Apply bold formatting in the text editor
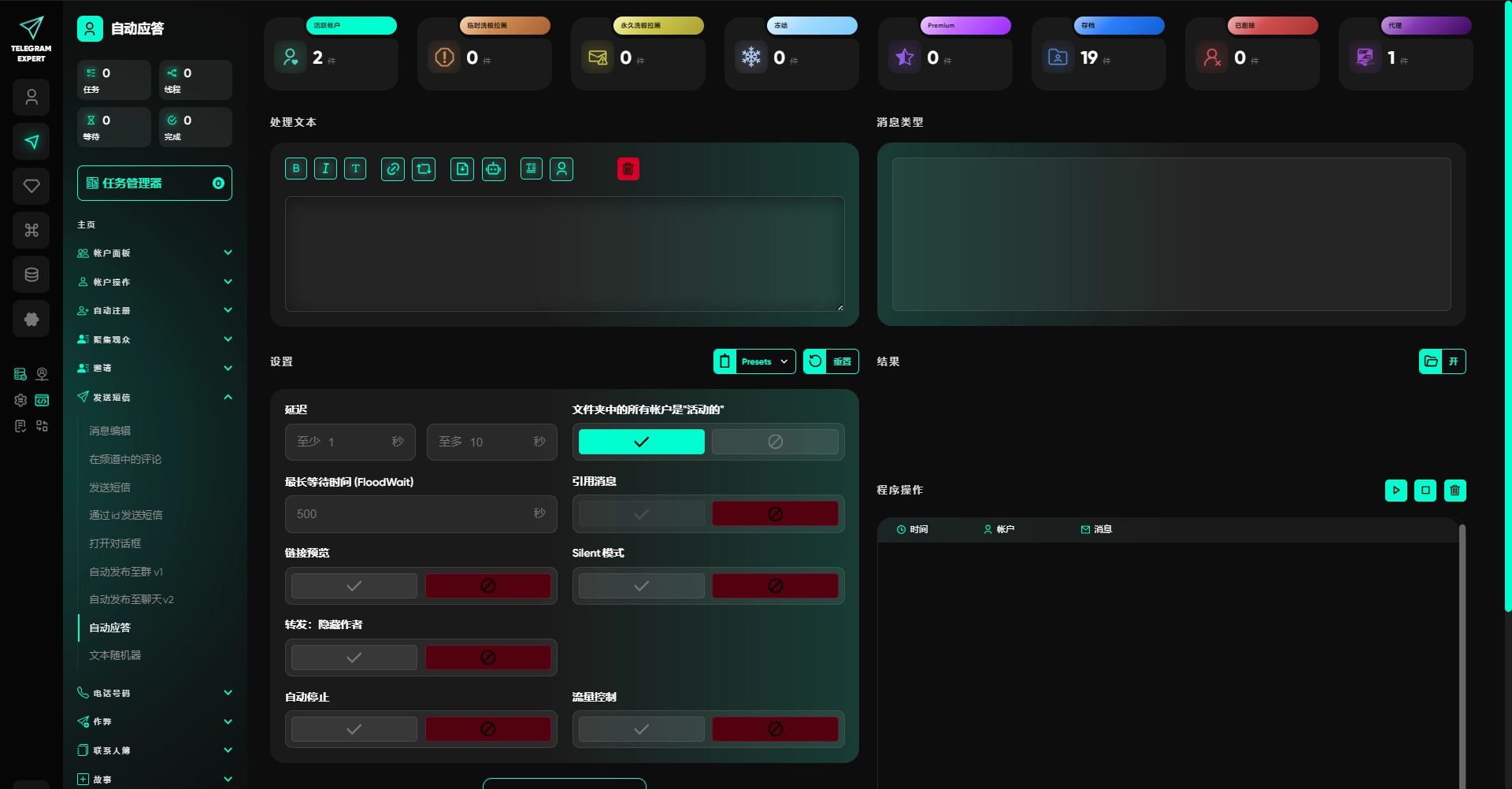The width and height of the screenshot is (1512, 789). 296,169
